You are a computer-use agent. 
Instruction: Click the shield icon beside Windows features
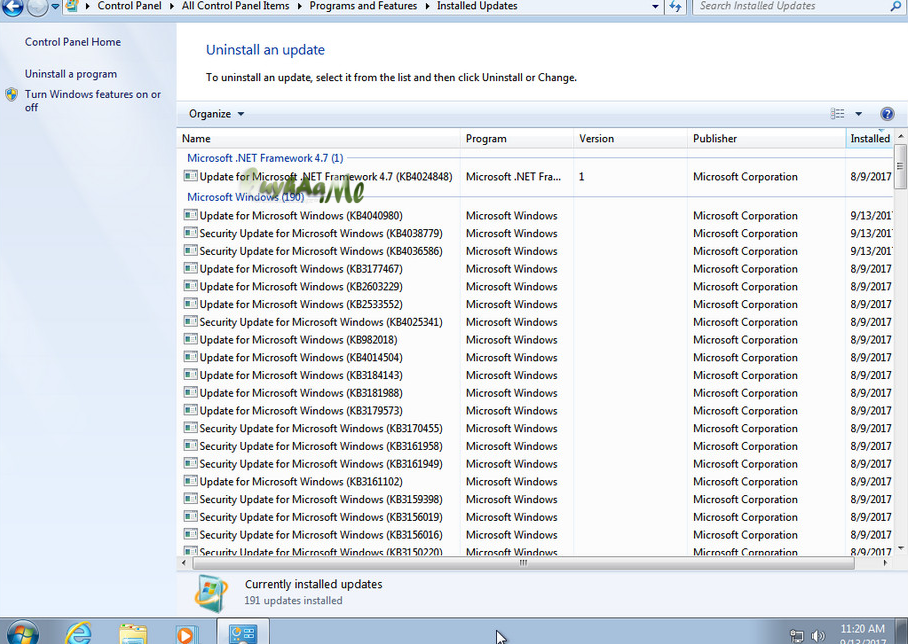(x=12, y=94)
